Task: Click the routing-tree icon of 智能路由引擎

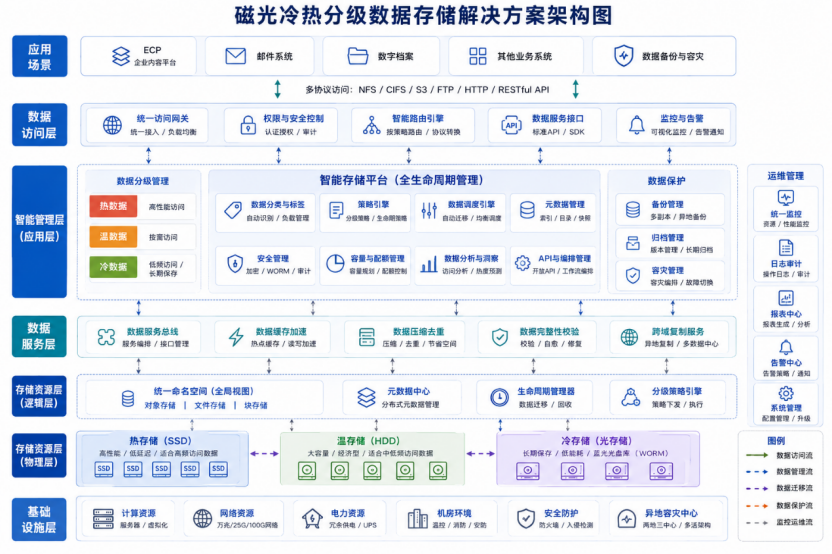Action: [x=371, y=125]
